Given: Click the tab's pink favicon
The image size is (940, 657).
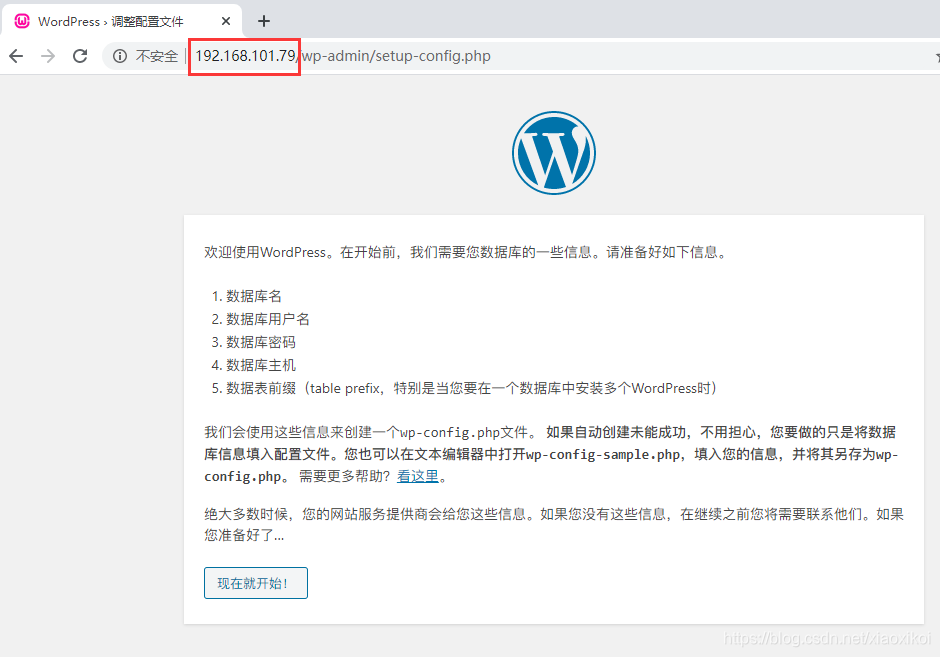Looking at the screenshot, I should 22,22.
